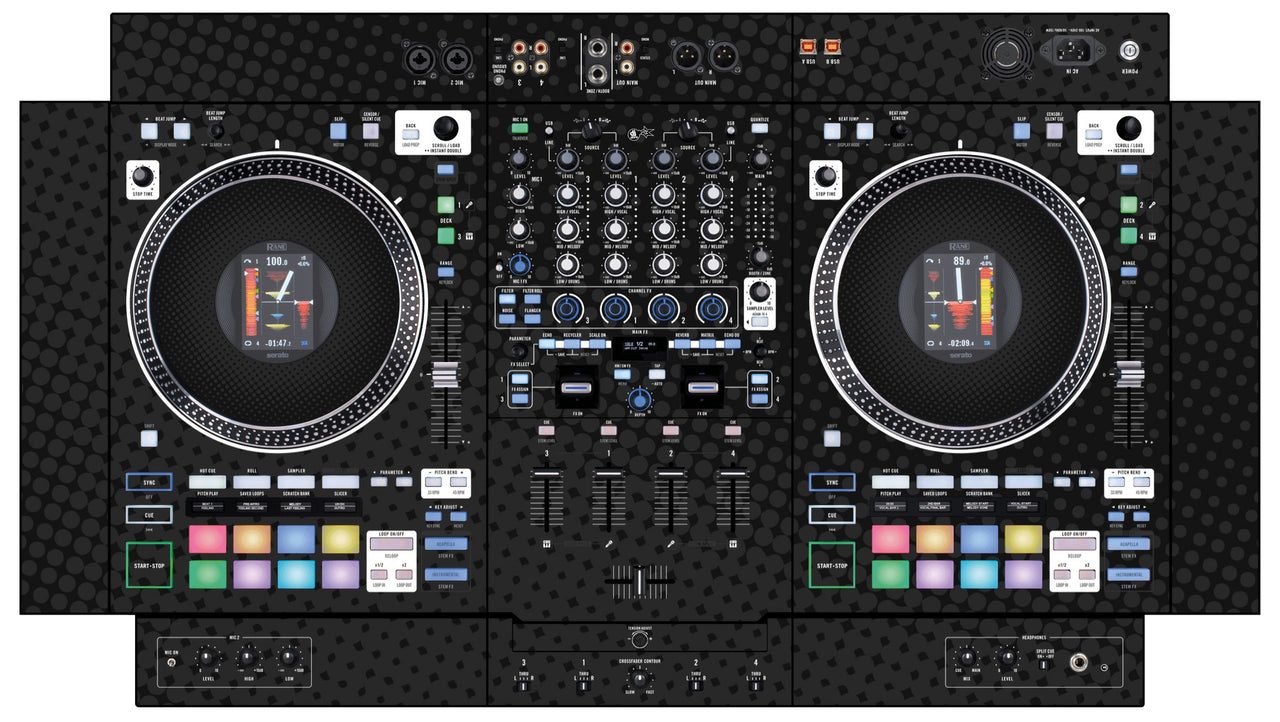1280x722 pixels.
Task: Toggle SLIP on the left deck
Action: click(339, 130)
